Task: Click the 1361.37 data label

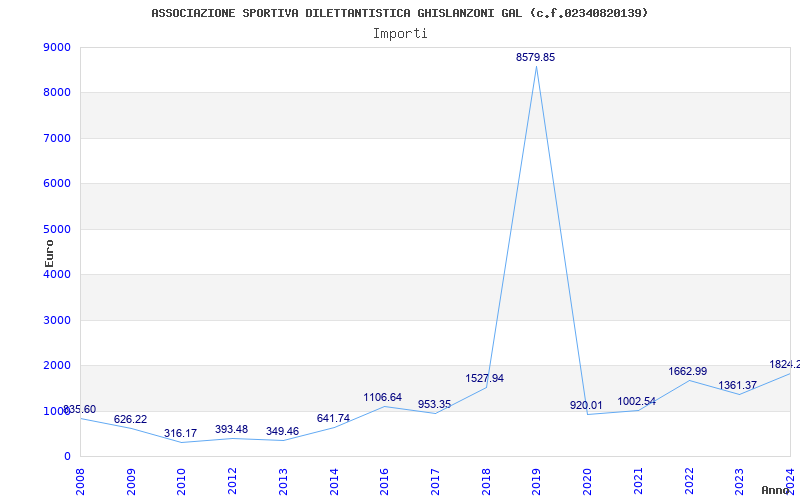Action: [738, 385]
